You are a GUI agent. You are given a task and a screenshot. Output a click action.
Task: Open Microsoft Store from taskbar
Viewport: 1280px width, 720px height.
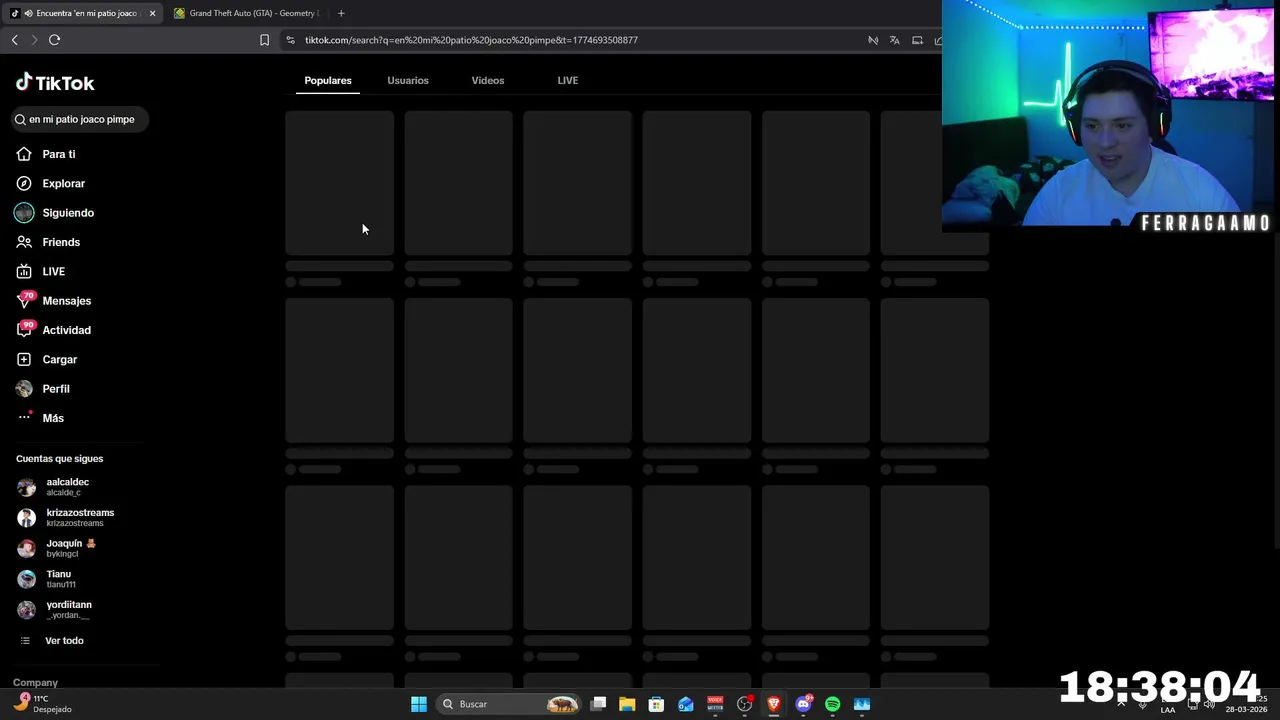click(x=656, y=704)
